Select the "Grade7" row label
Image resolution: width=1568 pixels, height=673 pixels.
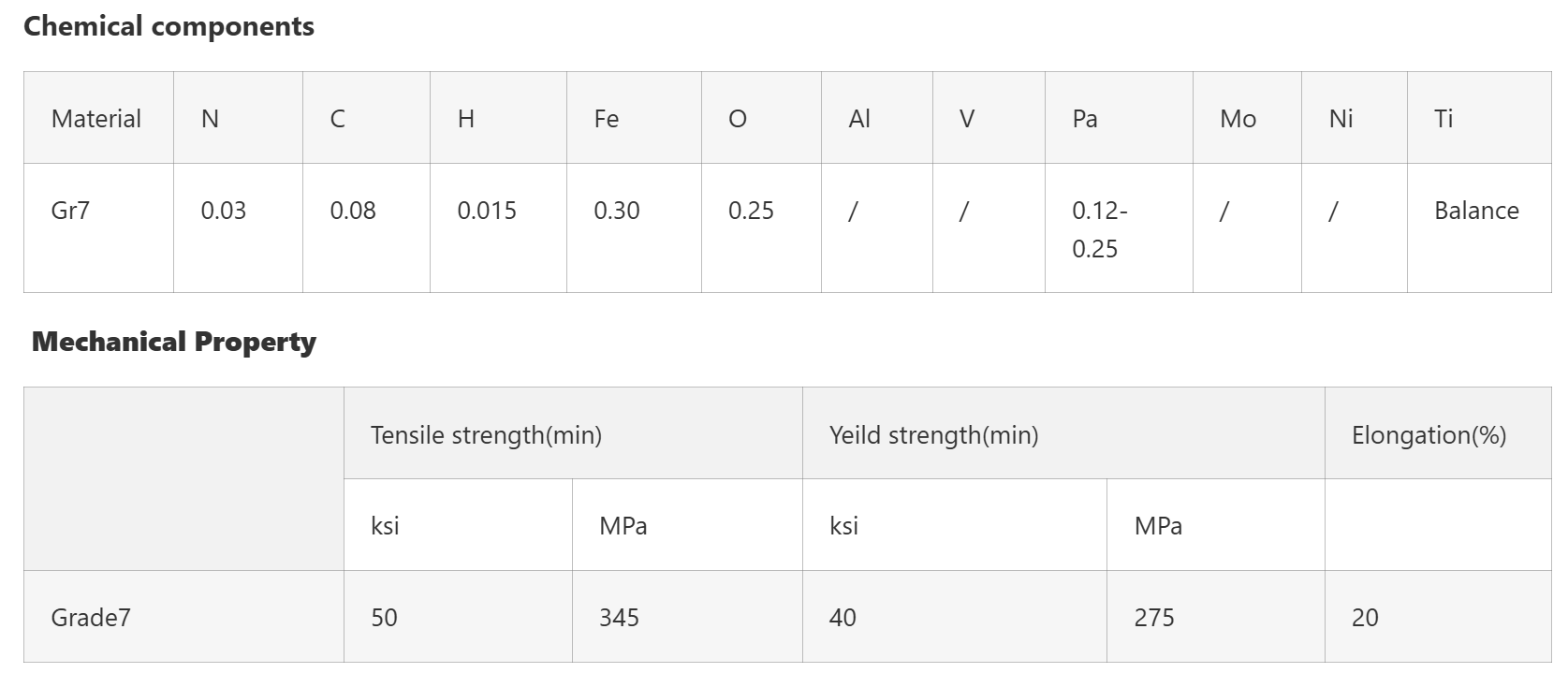[91, 618]
